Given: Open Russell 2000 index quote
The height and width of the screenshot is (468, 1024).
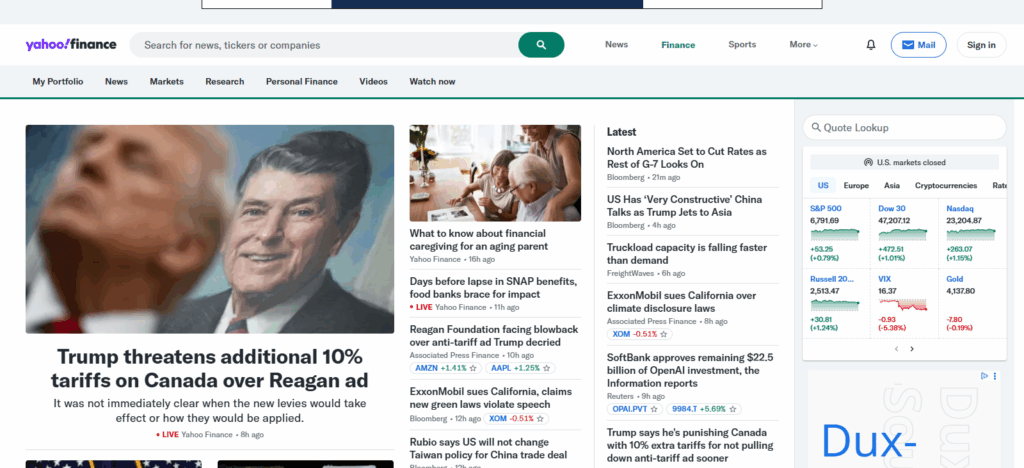Looking at the screenshot, I should (x=832, y=279).
